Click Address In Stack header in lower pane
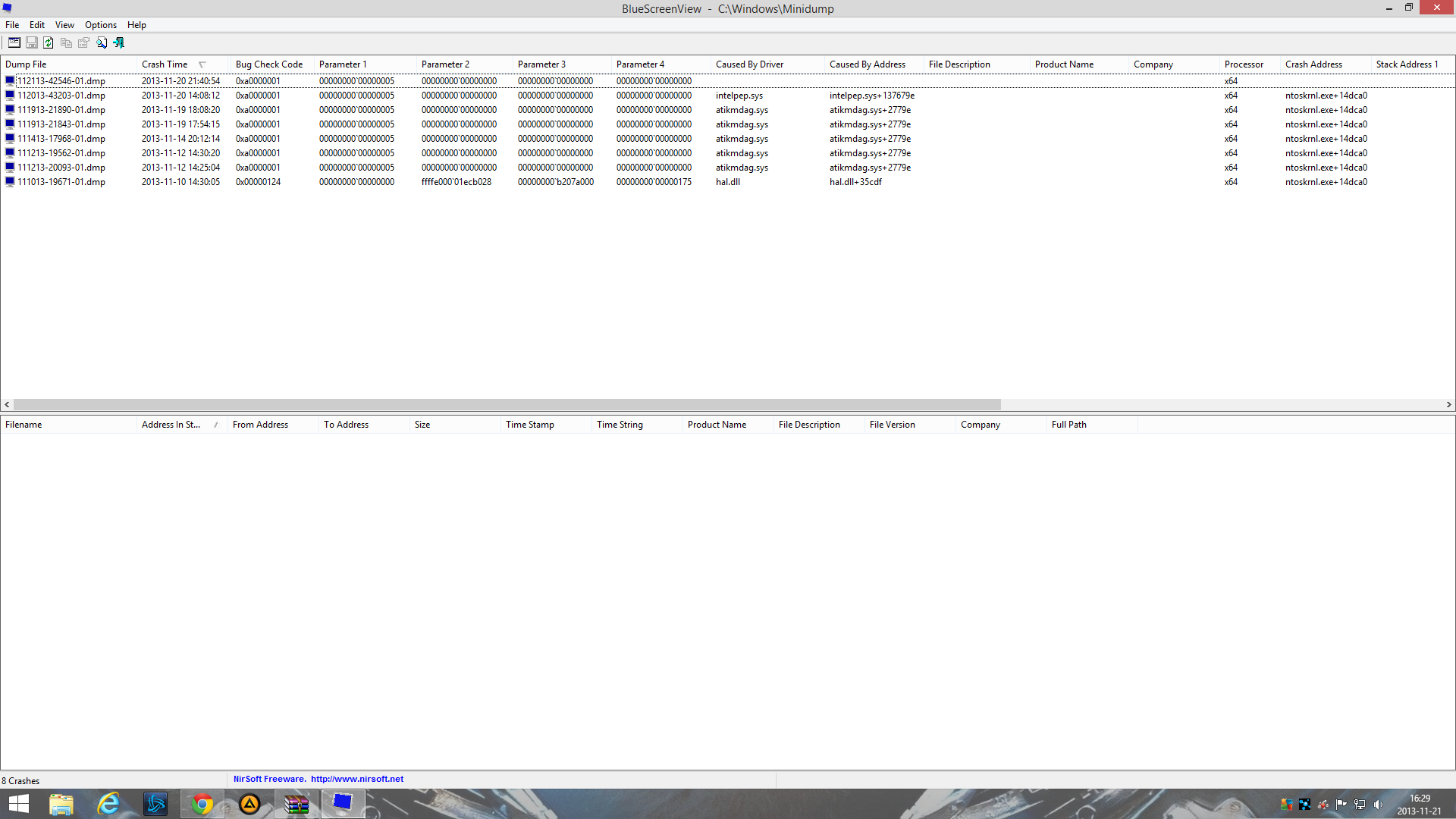Viewport: 1456px width, 819px height. coord(182,425)
